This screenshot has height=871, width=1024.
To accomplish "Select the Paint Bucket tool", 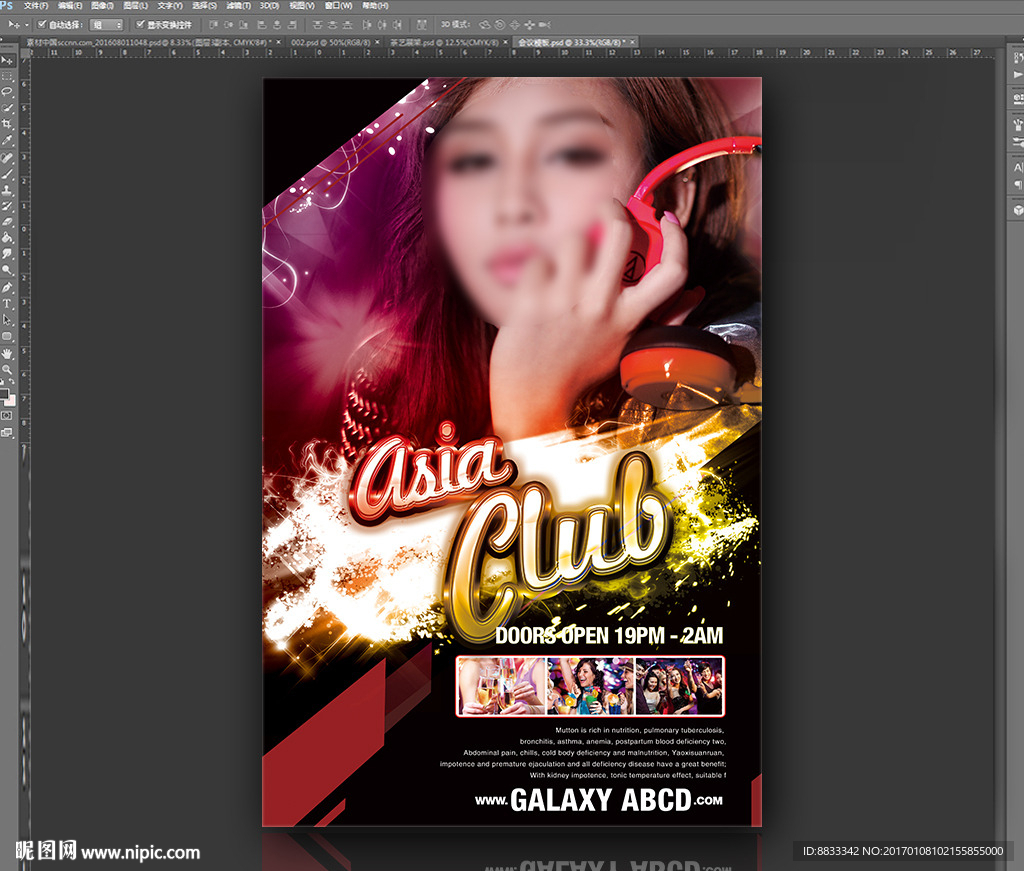I will point(7,238).
